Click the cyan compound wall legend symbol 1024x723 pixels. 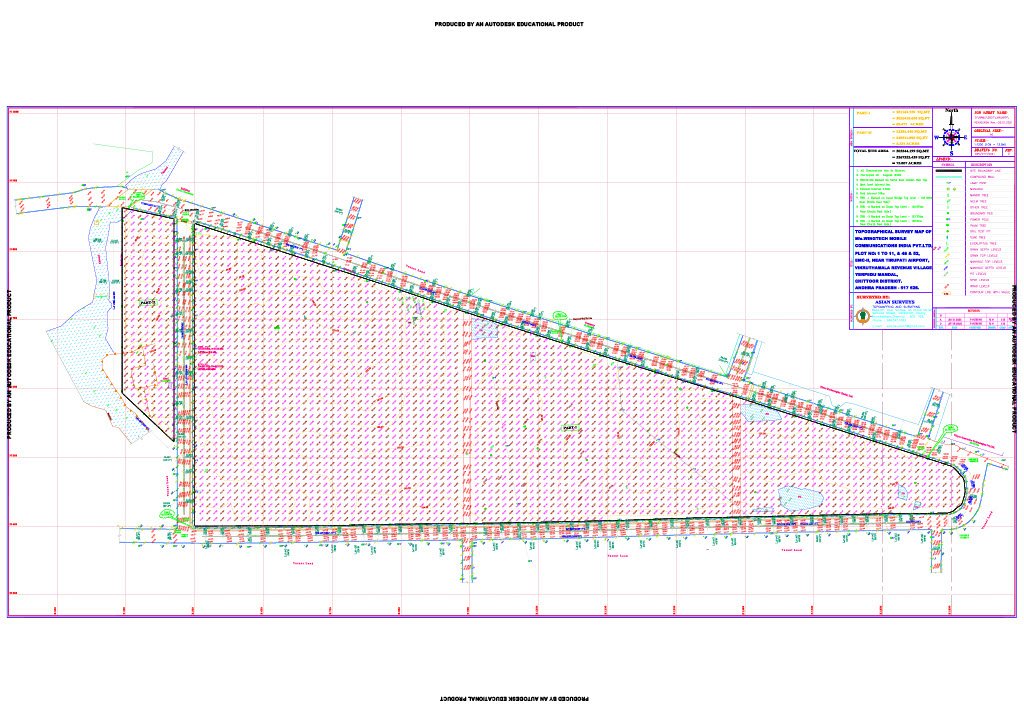pos(951,179)
